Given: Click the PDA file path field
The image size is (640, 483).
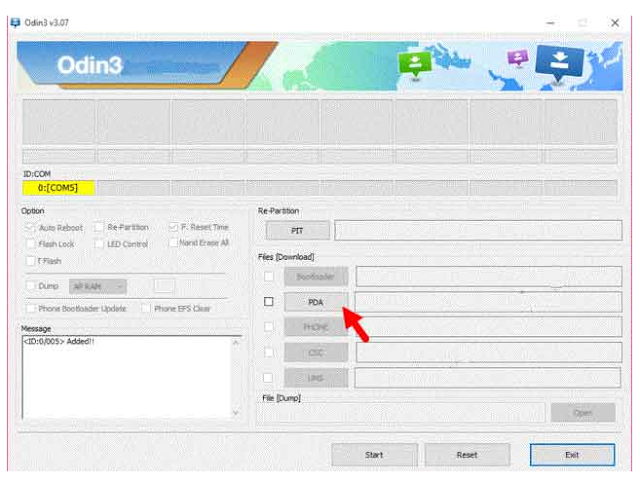Looking at the screenshot, I should pyautogui.click(x=488, y=302).
